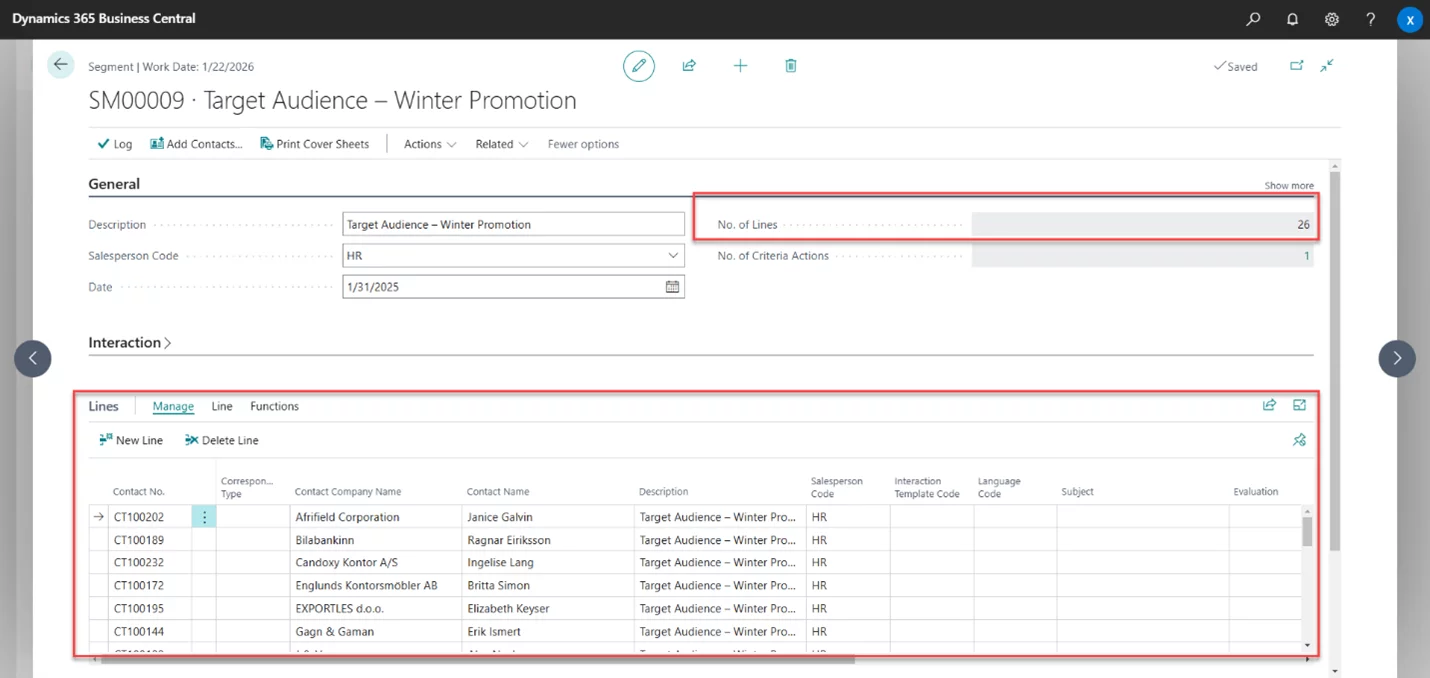Open page in new window icon
This screenshot has height=678, width=1430.
(1296, 66)
